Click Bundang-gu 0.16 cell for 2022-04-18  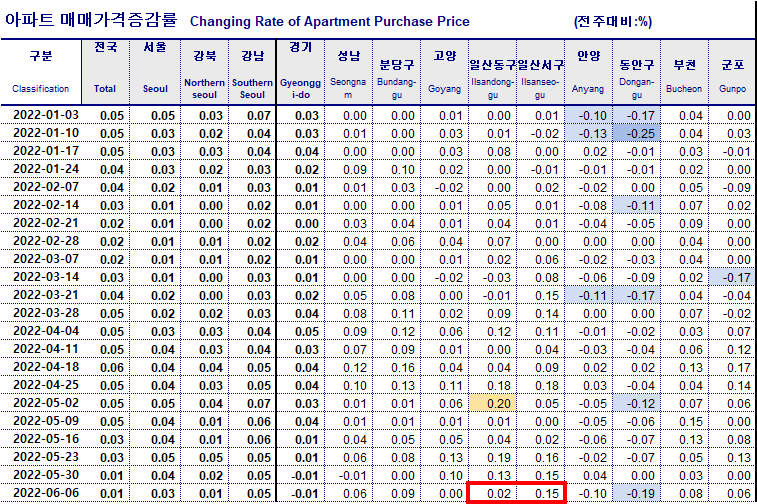pyautogui.click(x=396, y=367)
